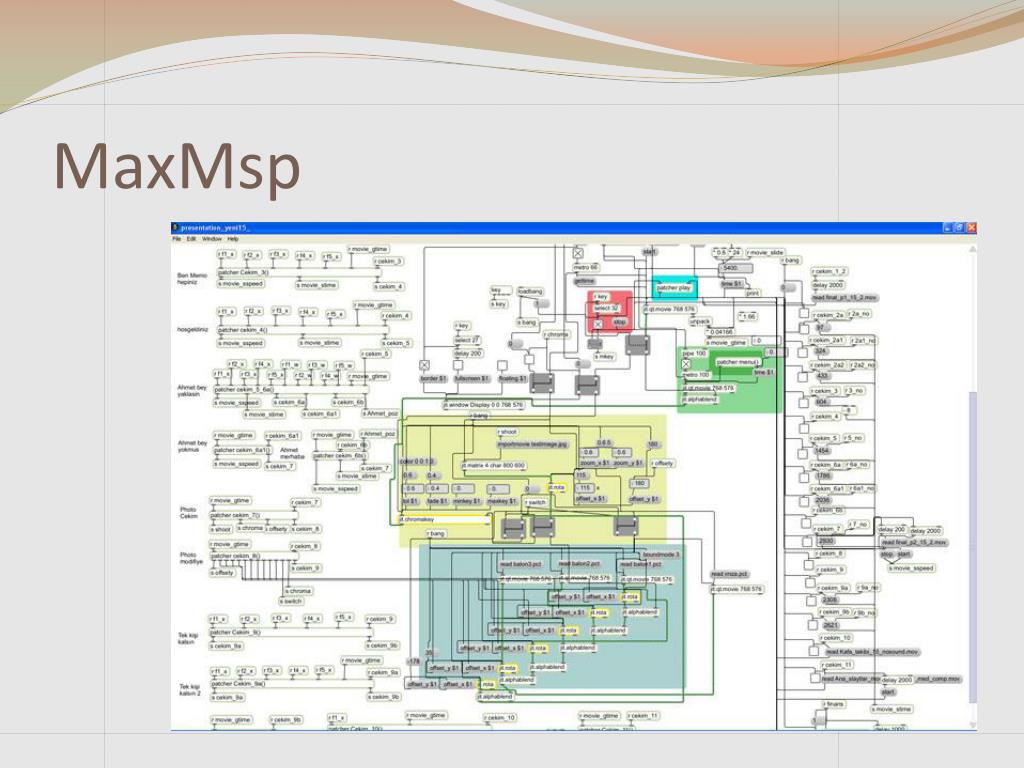Toggle the checkbox above border $1
Viewport: 1024px width, 768px height.
pyautogui.click(x=424, y=366)
